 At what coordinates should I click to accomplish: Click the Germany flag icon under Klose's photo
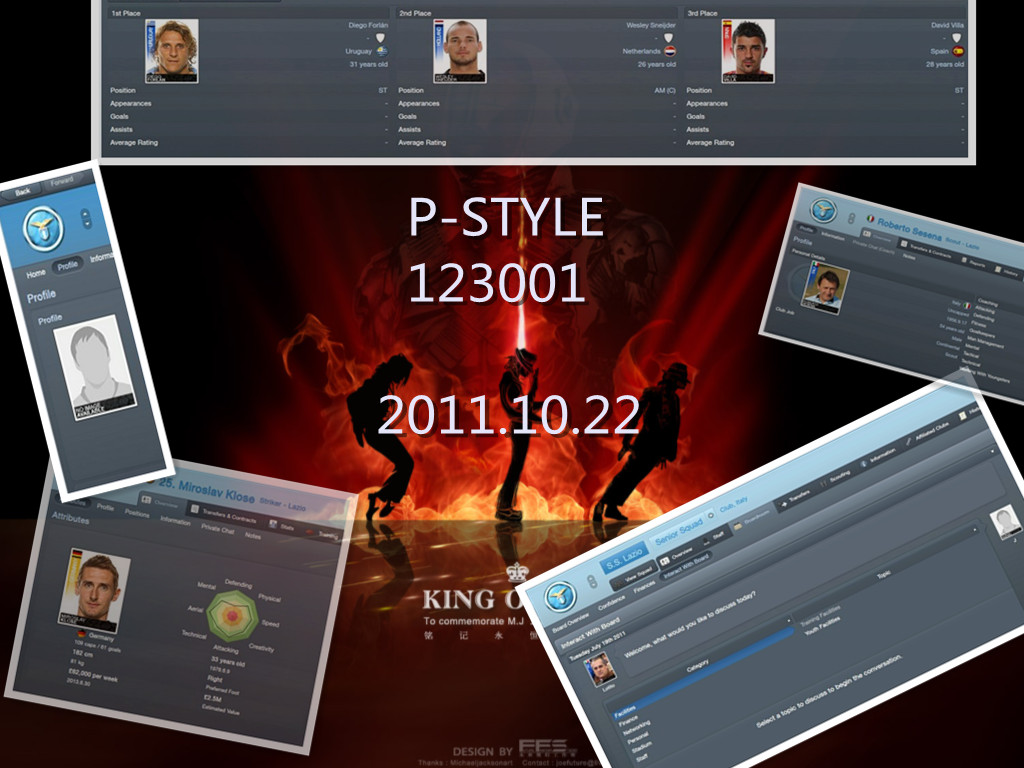tap(81, 633)
